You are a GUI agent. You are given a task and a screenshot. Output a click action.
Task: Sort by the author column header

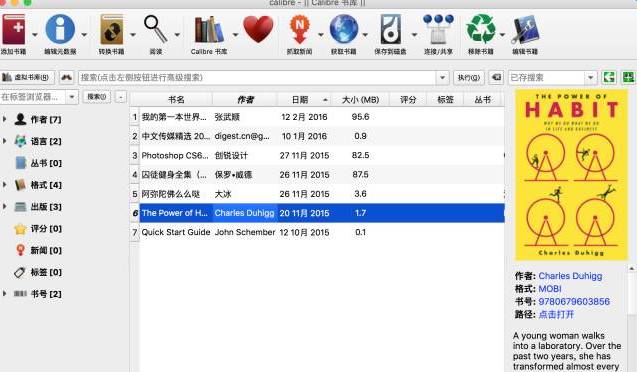pos(245,99)
